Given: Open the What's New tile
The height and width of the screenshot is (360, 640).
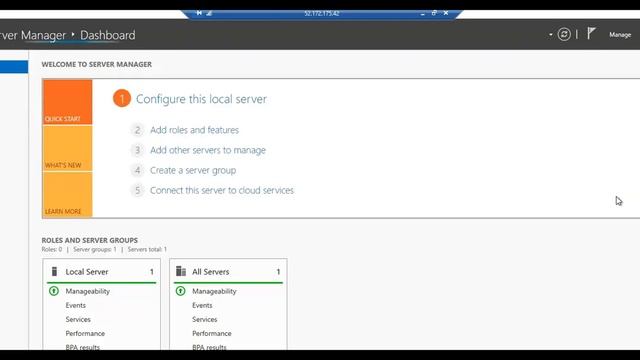Looking at the screenshot, I should [x=67, y=148].
